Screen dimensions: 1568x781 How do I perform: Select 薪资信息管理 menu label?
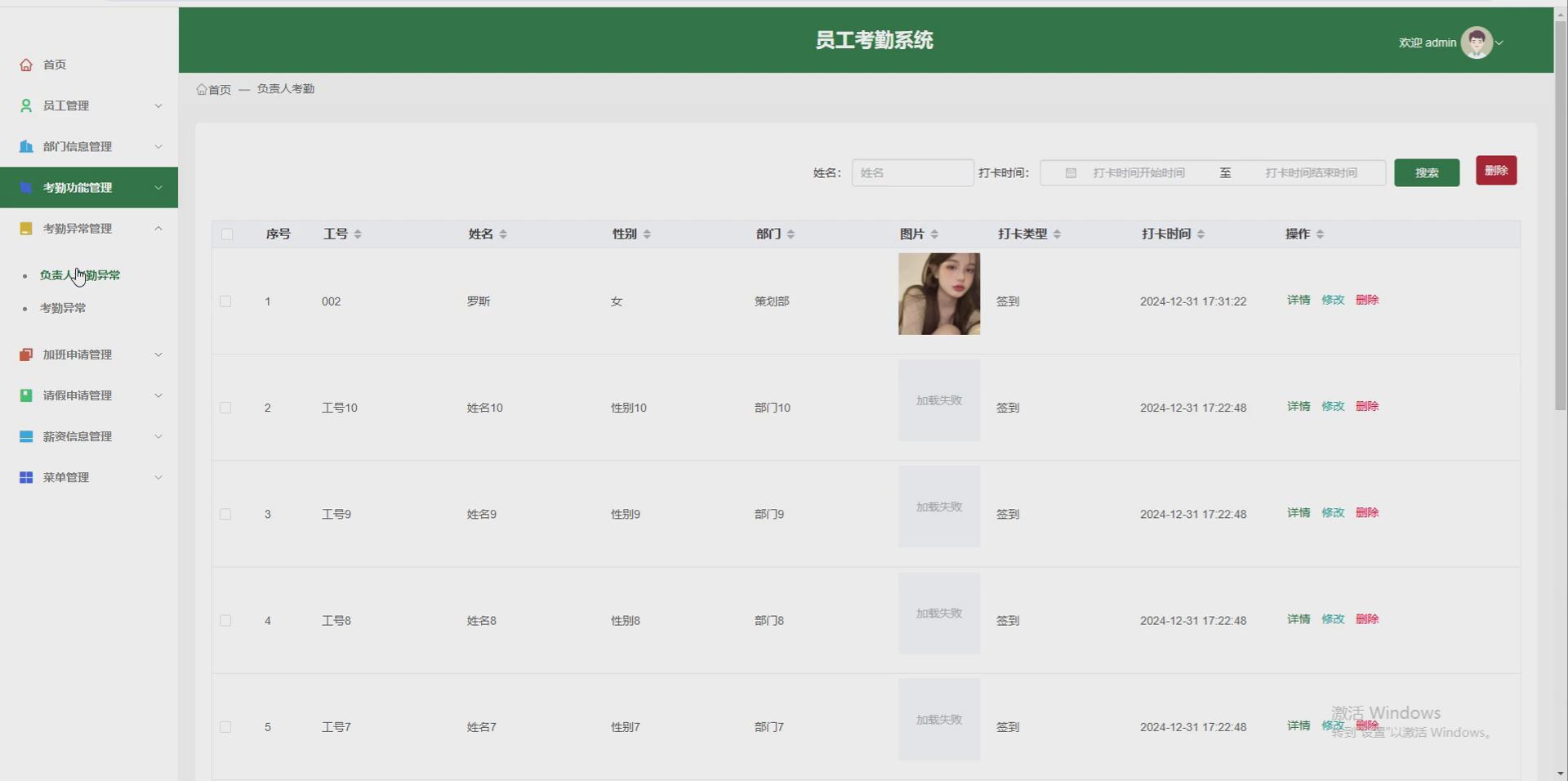pos(78,436)
